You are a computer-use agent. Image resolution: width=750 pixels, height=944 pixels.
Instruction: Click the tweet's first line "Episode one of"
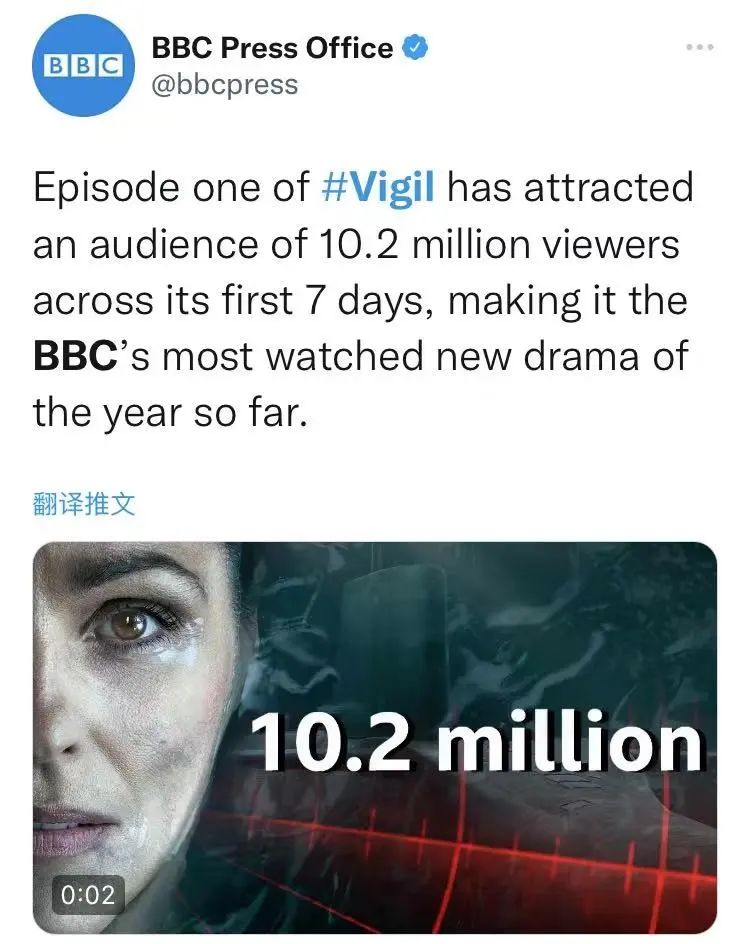pyautogui.click(x=171, y=188)
